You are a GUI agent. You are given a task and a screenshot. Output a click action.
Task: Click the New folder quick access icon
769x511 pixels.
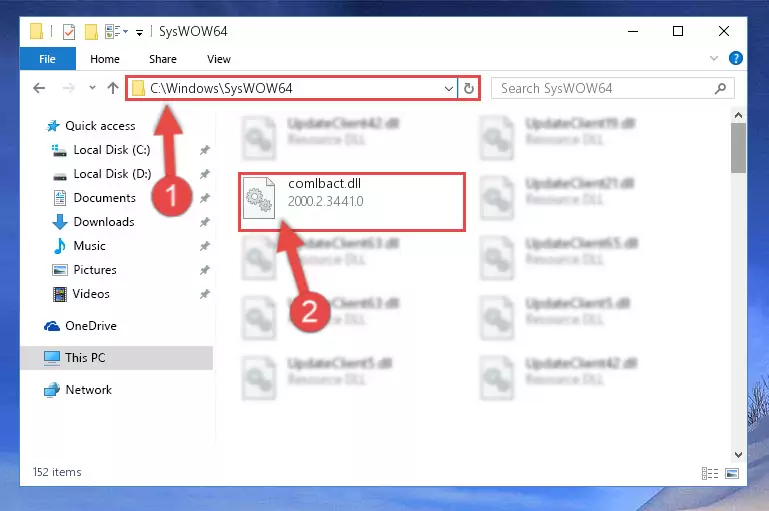click(x=91, y=32)
